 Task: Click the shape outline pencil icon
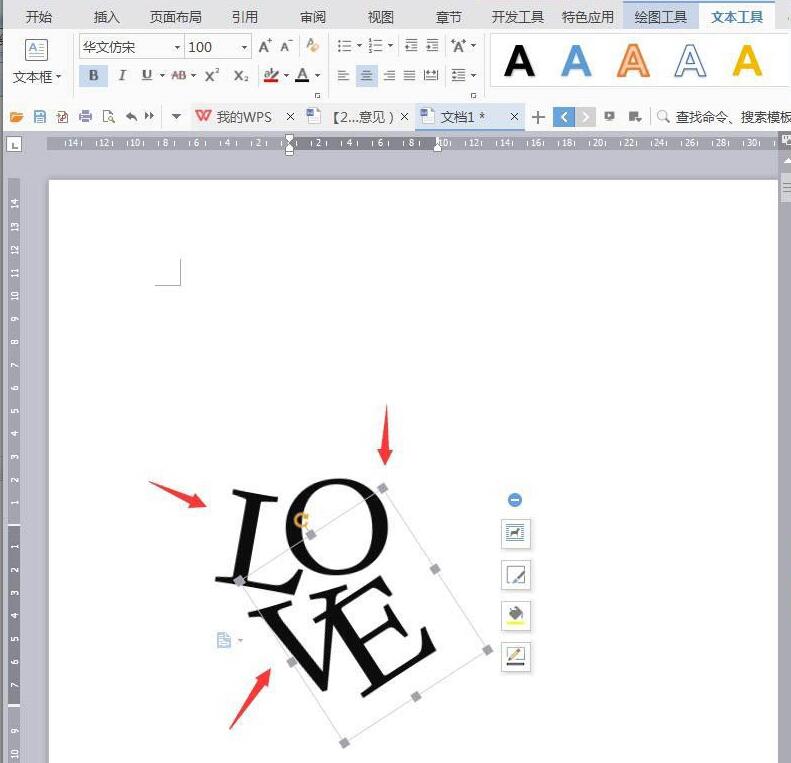[x=516, y=657]
